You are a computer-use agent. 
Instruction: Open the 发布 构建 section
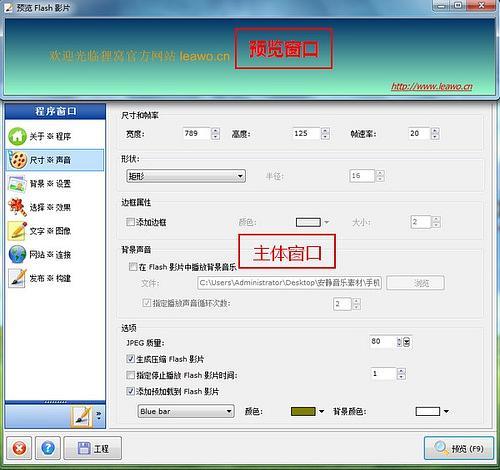pos(55,278)
